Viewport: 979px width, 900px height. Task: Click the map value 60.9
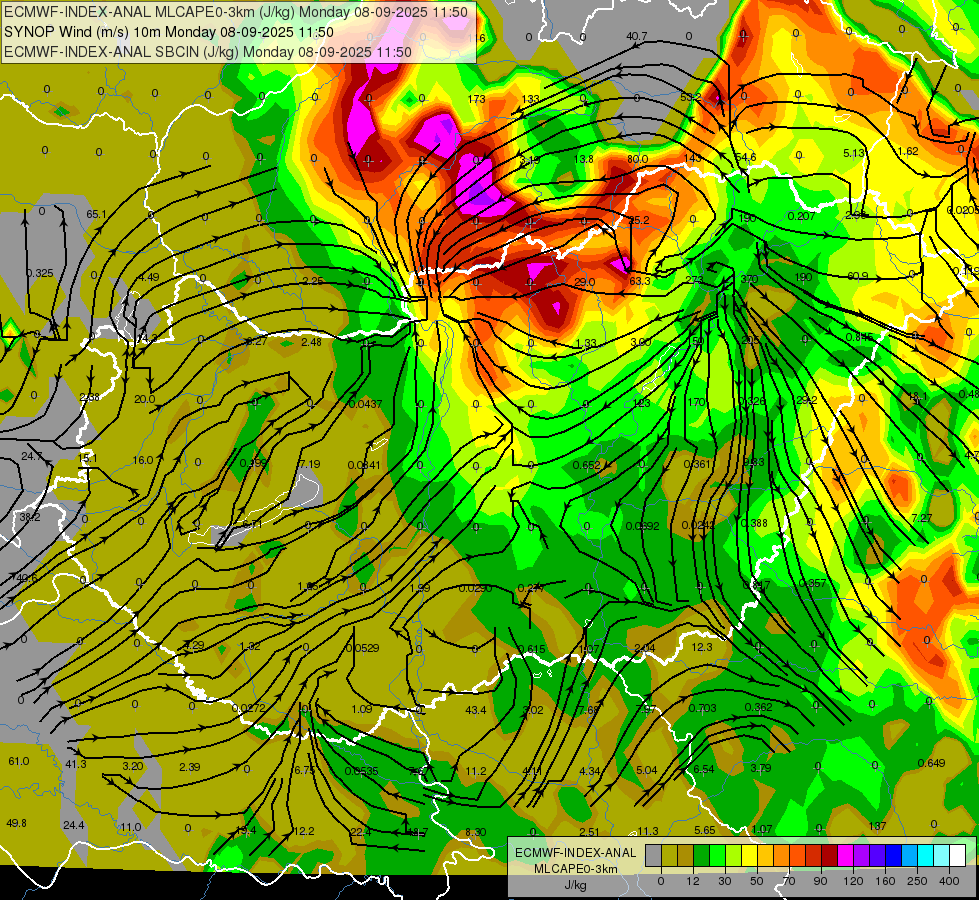(x=858, y=275)
